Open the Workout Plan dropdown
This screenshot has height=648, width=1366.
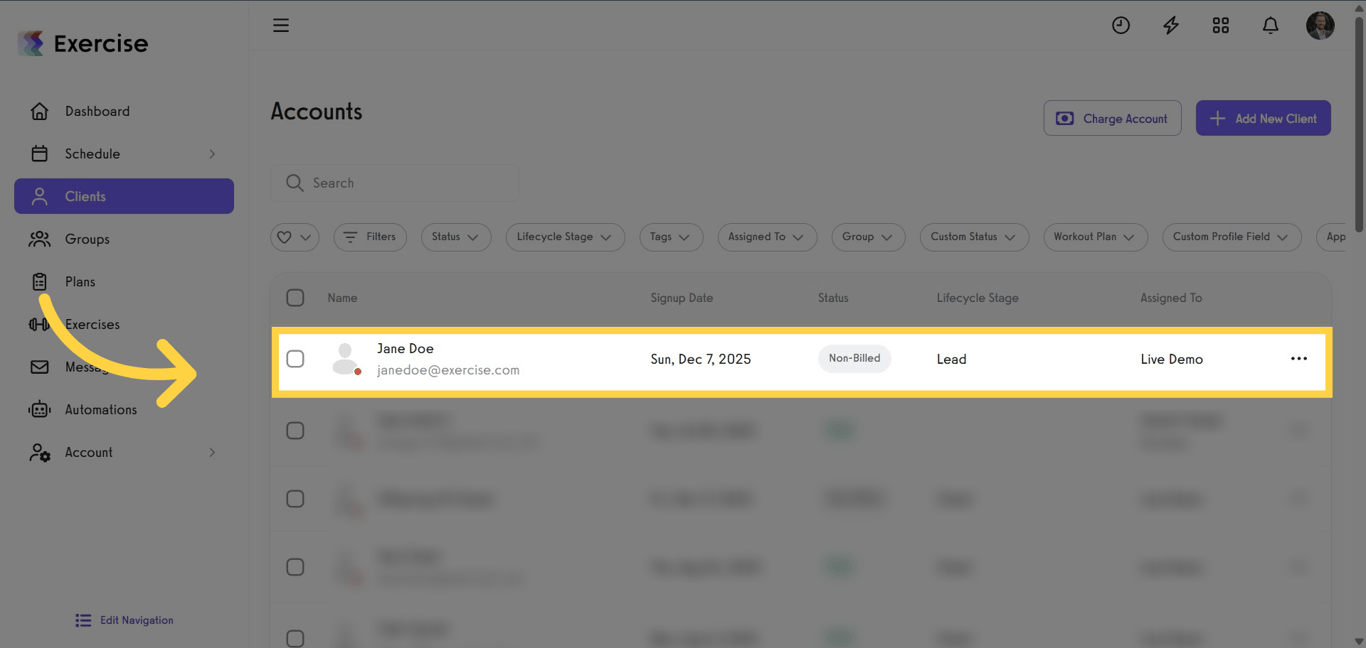[x=1095, y=237]
